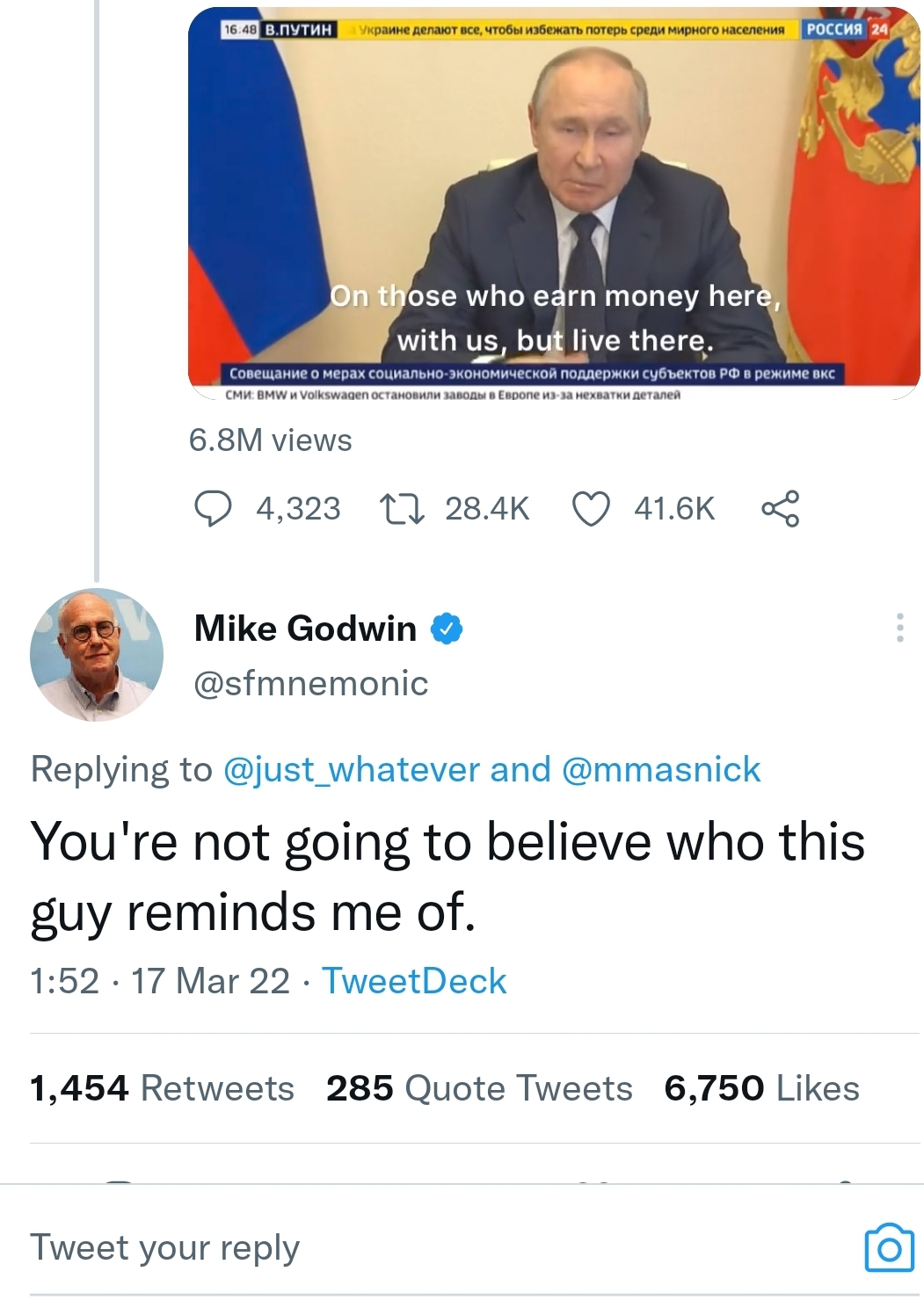Open the three-dot more options menu

tap(899, 628)
